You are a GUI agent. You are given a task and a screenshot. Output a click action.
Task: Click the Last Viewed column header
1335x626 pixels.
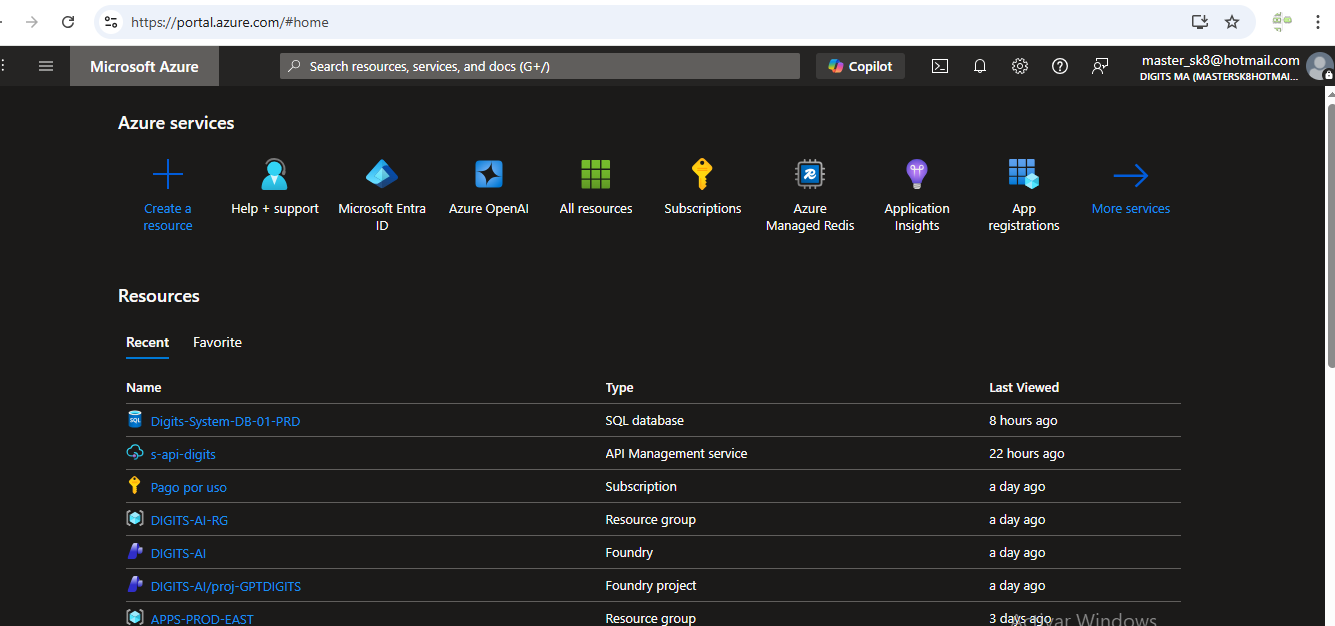(1024, 387)
